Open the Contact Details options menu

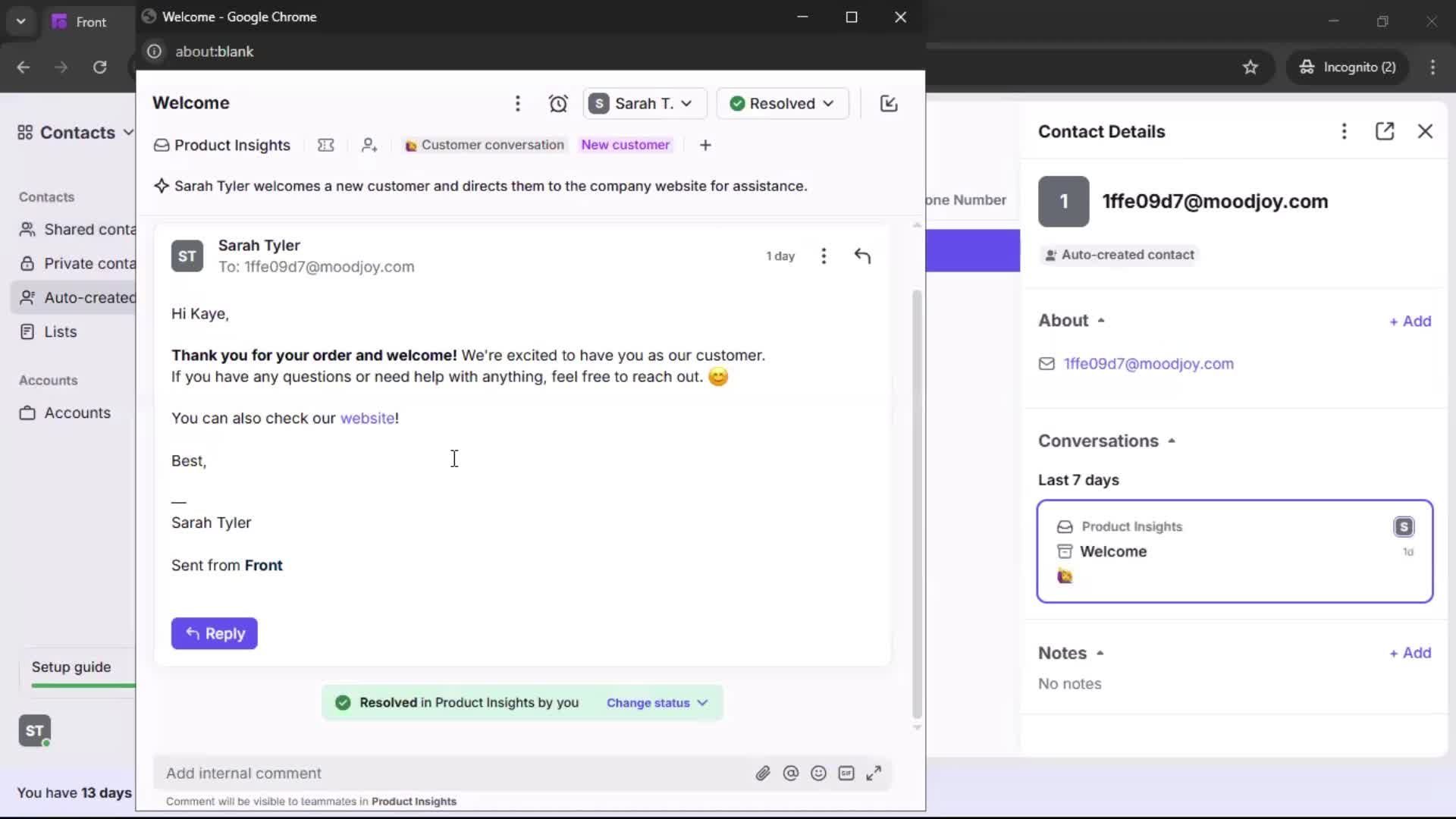(1344, 131)
